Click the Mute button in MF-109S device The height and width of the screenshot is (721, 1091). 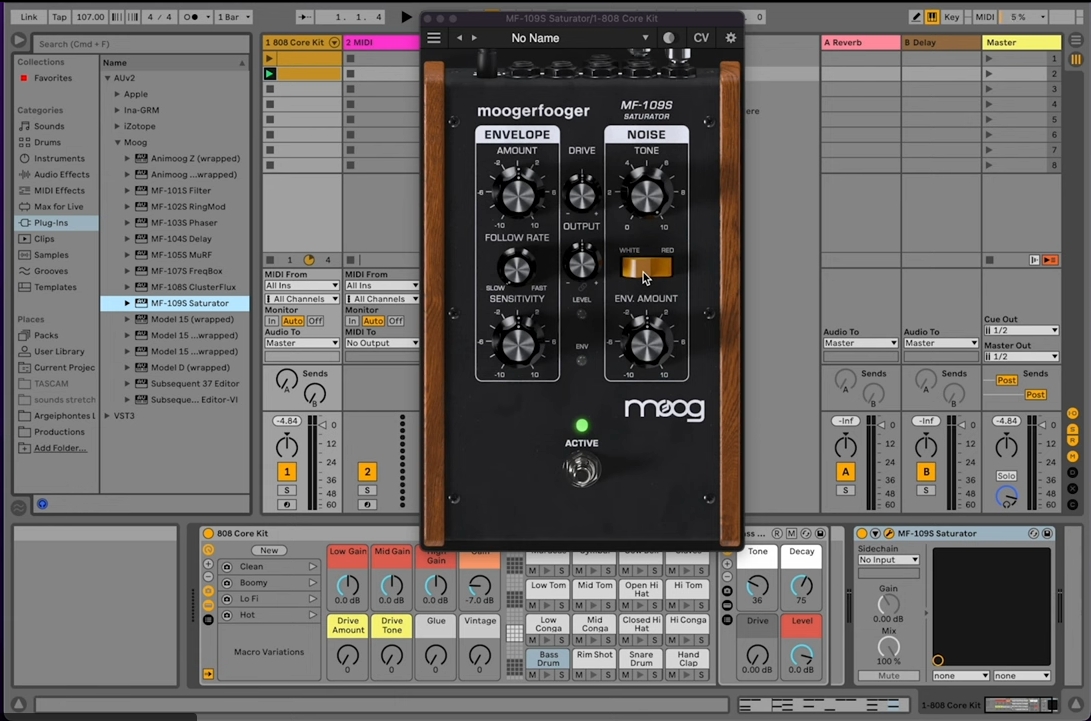click(889, 676)
